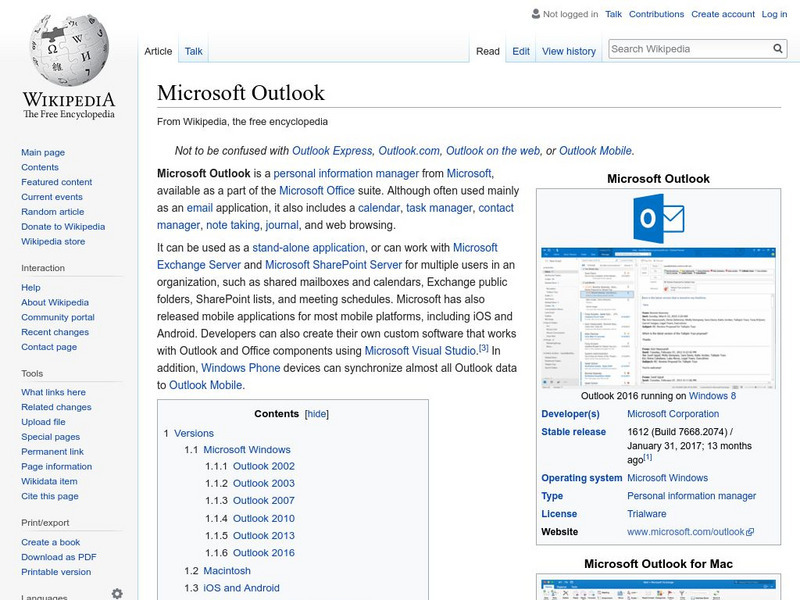This screenshot has width=800, height=600.
Task: Open personal information manager link in intro
Action: click(x=346, y=173)
